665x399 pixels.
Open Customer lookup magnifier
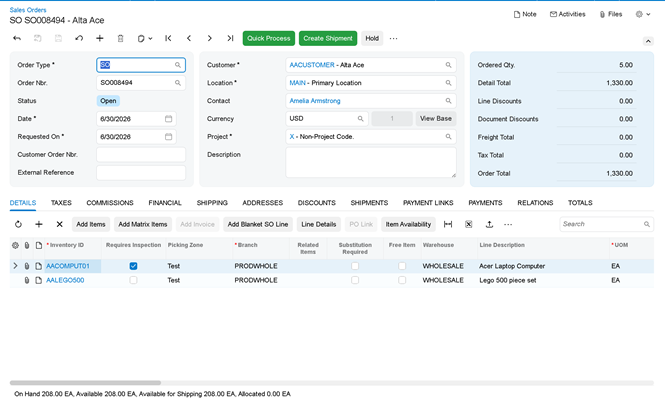pyautogui.click(x=448, y=65)
